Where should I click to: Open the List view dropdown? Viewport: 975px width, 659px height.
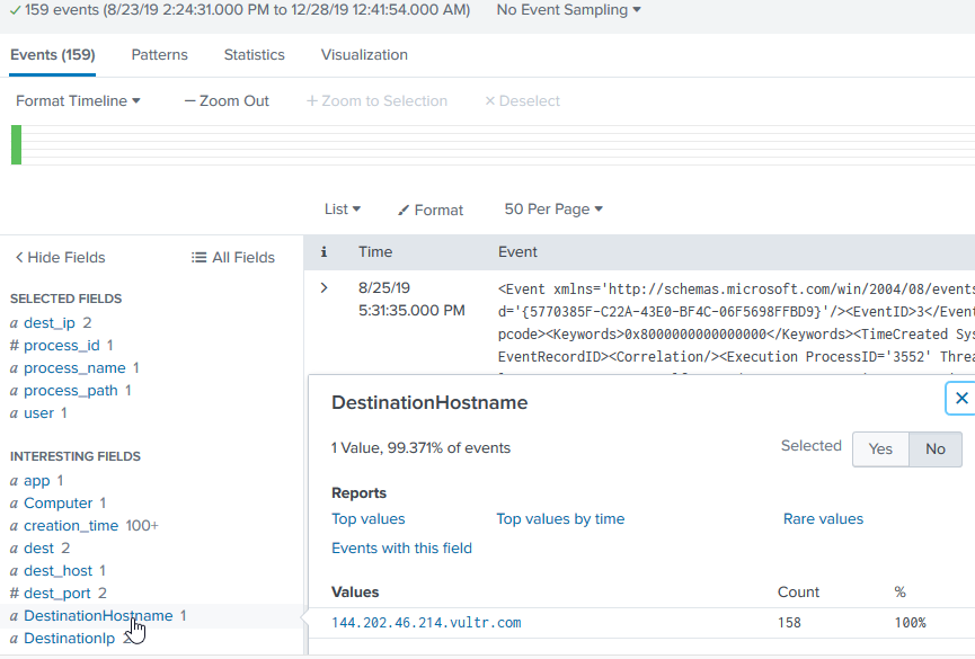tap(342, 209)
